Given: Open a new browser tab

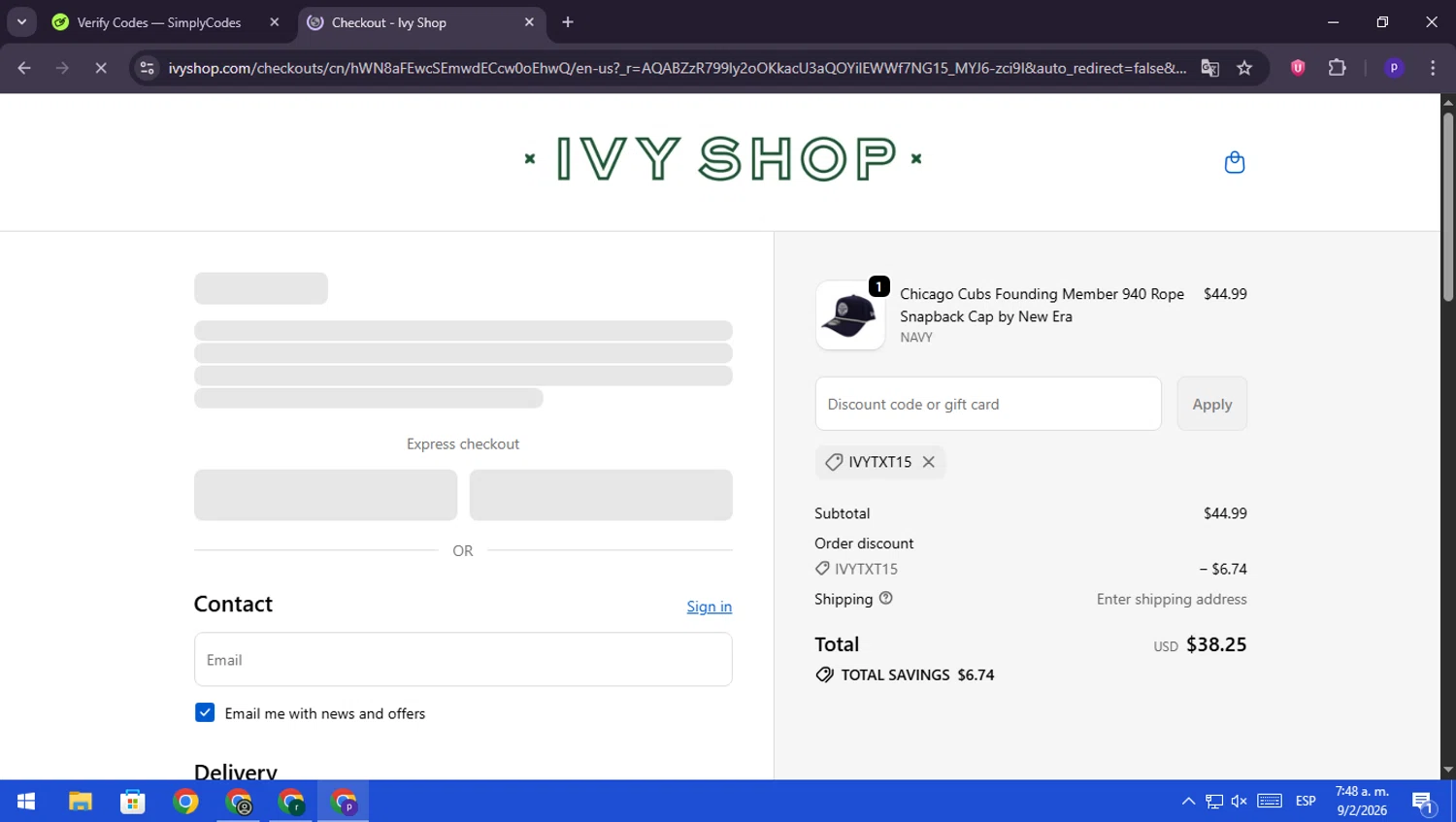Looking at the screenshot, I should tap(568, 22).
